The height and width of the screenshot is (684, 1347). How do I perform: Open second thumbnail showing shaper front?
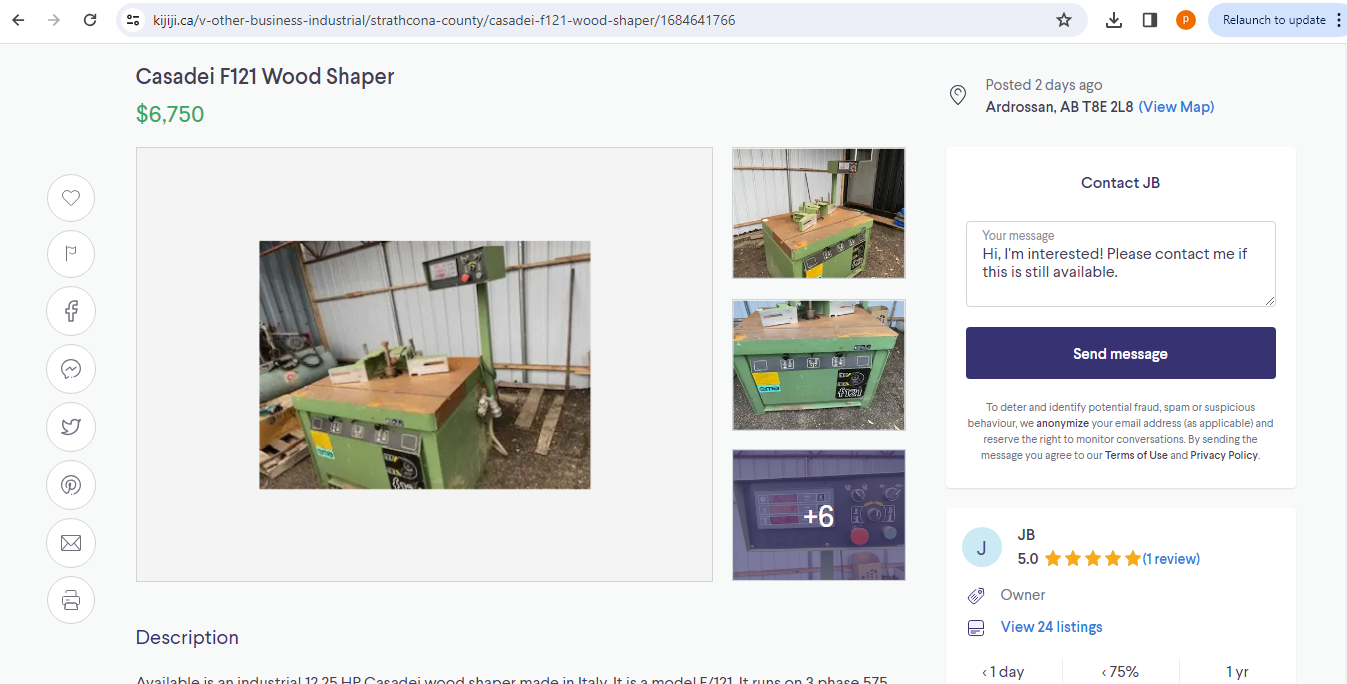818,365
